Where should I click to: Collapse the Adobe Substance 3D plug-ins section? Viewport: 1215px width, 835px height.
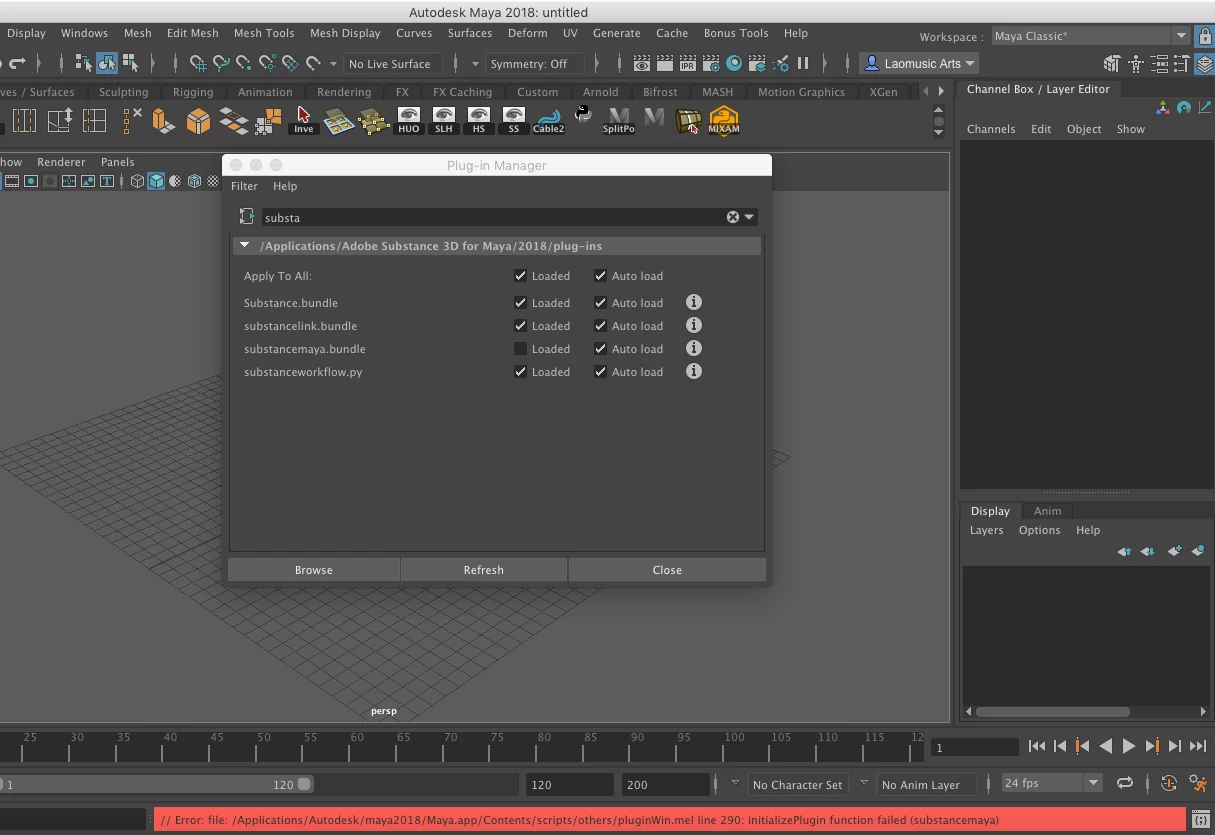tap(245, 245)
